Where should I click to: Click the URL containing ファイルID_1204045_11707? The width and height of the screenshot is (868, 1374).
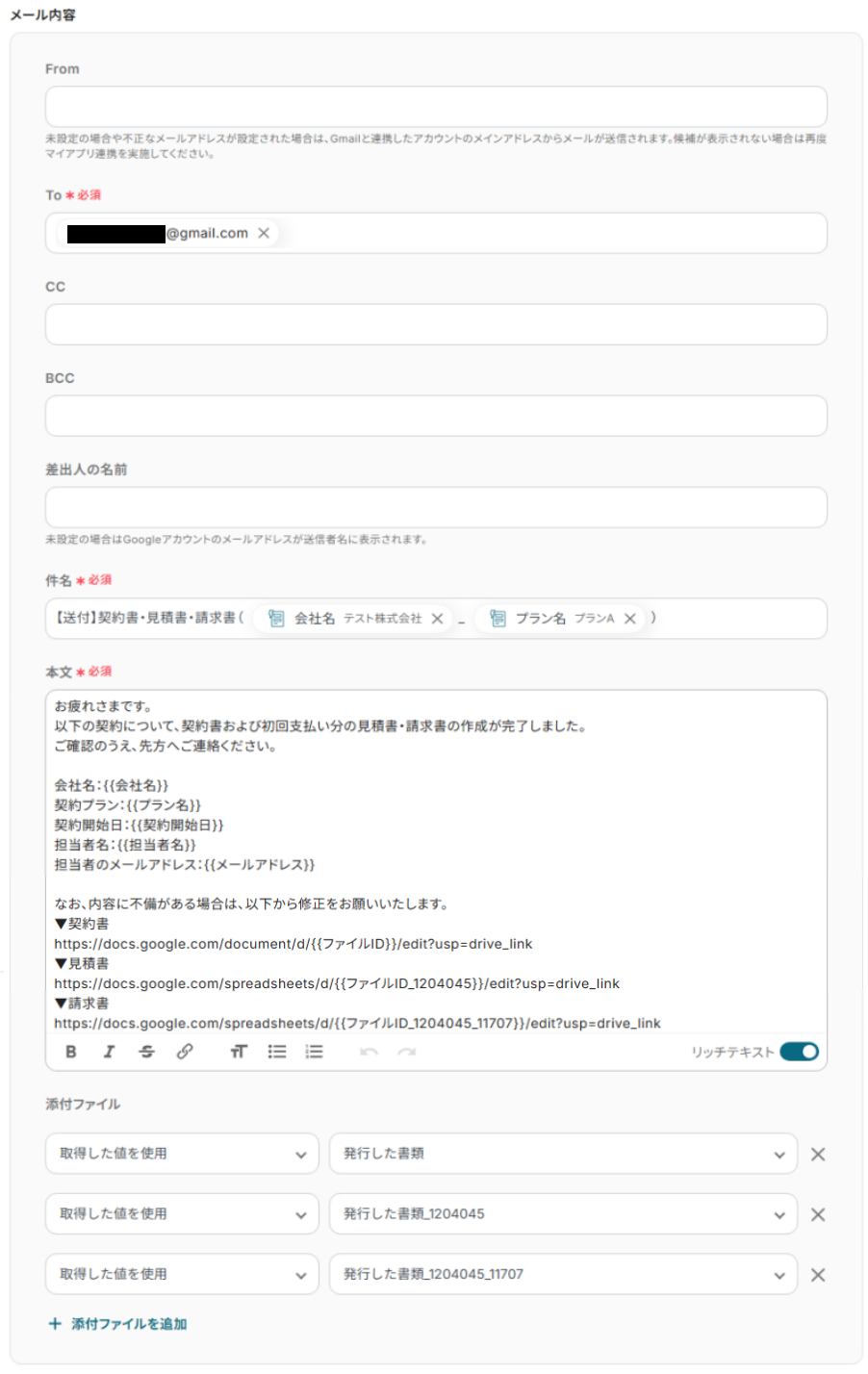357,1023
